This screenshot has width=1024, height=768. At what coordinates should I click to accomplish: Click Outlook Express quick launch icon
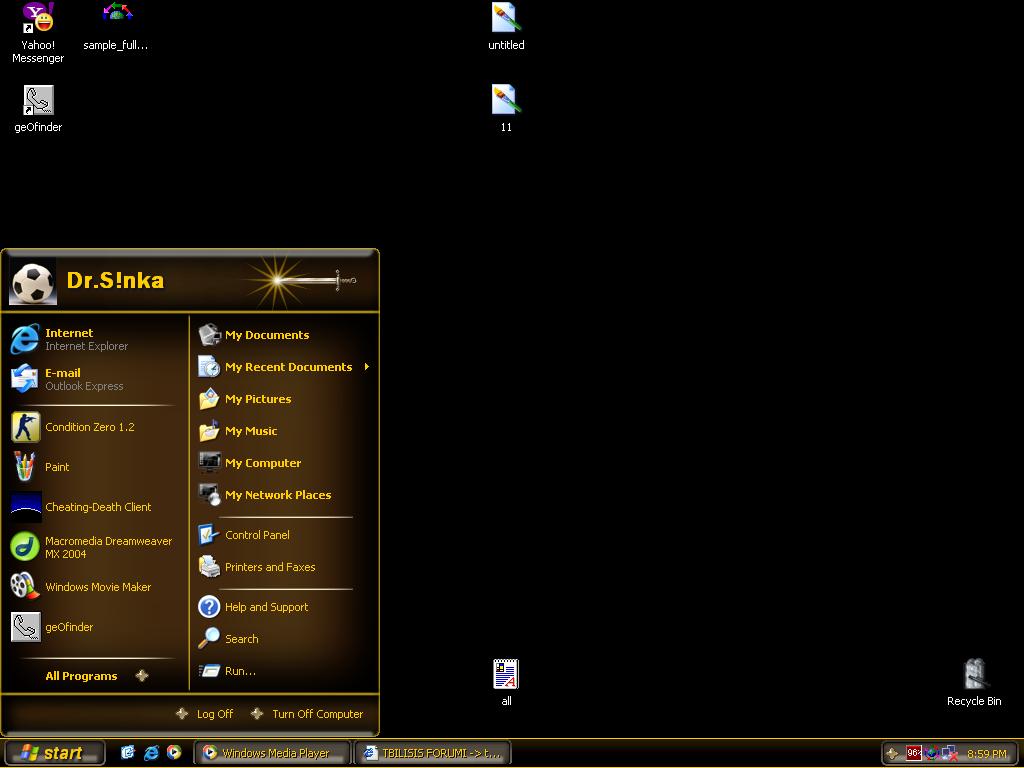pos(128,752)
